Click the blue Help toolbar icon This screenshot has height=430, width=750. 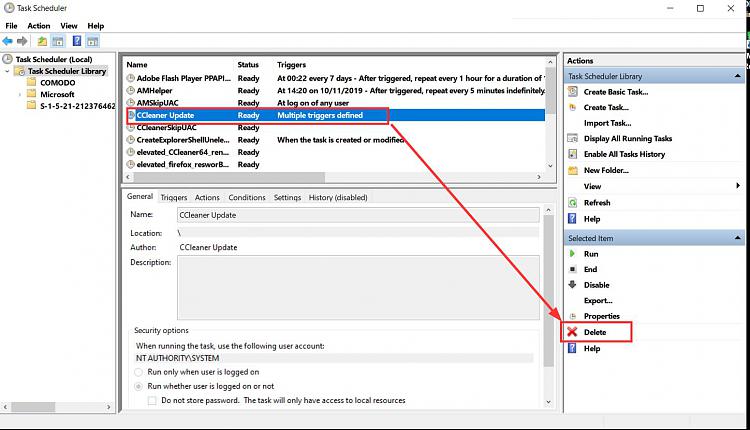pyautogui.click(x=77, y=41)
